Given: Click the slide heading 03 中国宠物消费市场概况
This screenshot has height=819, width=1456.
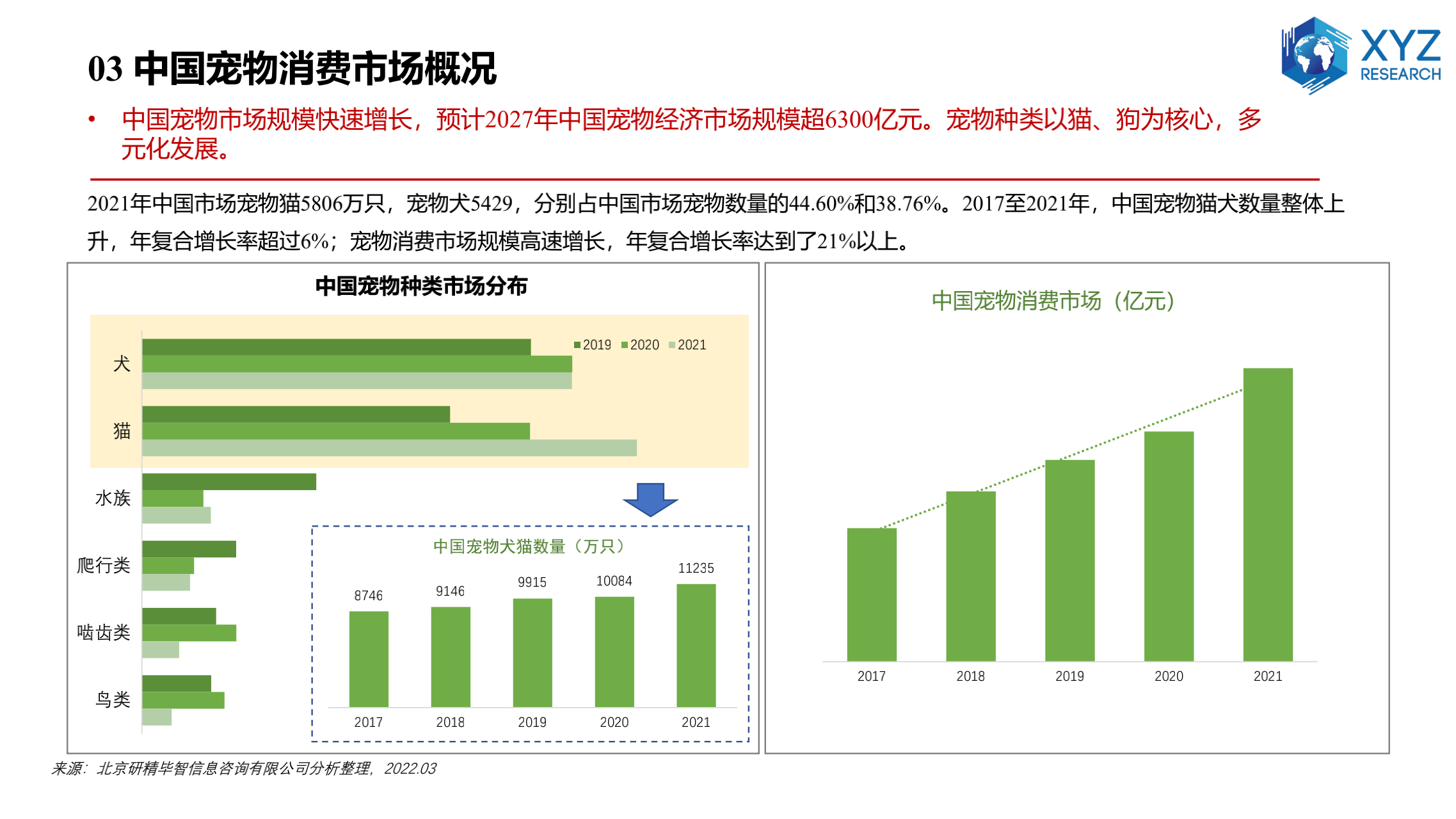Looking at the screenshot, I should pos(292,68).
